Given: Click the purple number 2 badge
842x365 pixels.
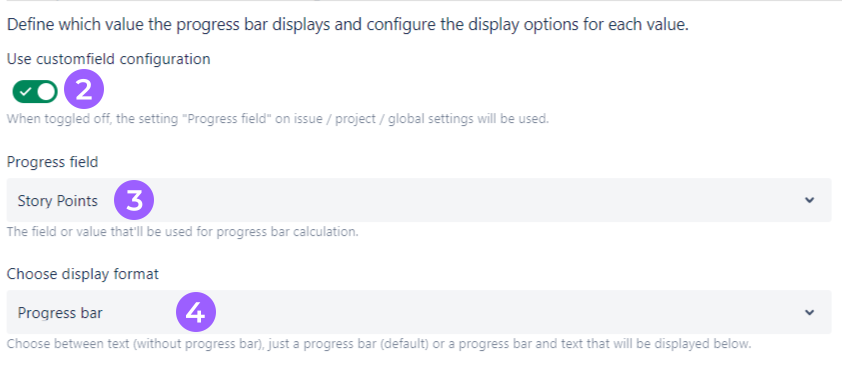Looking at the screenshot, I should click(x=84, y=90).
